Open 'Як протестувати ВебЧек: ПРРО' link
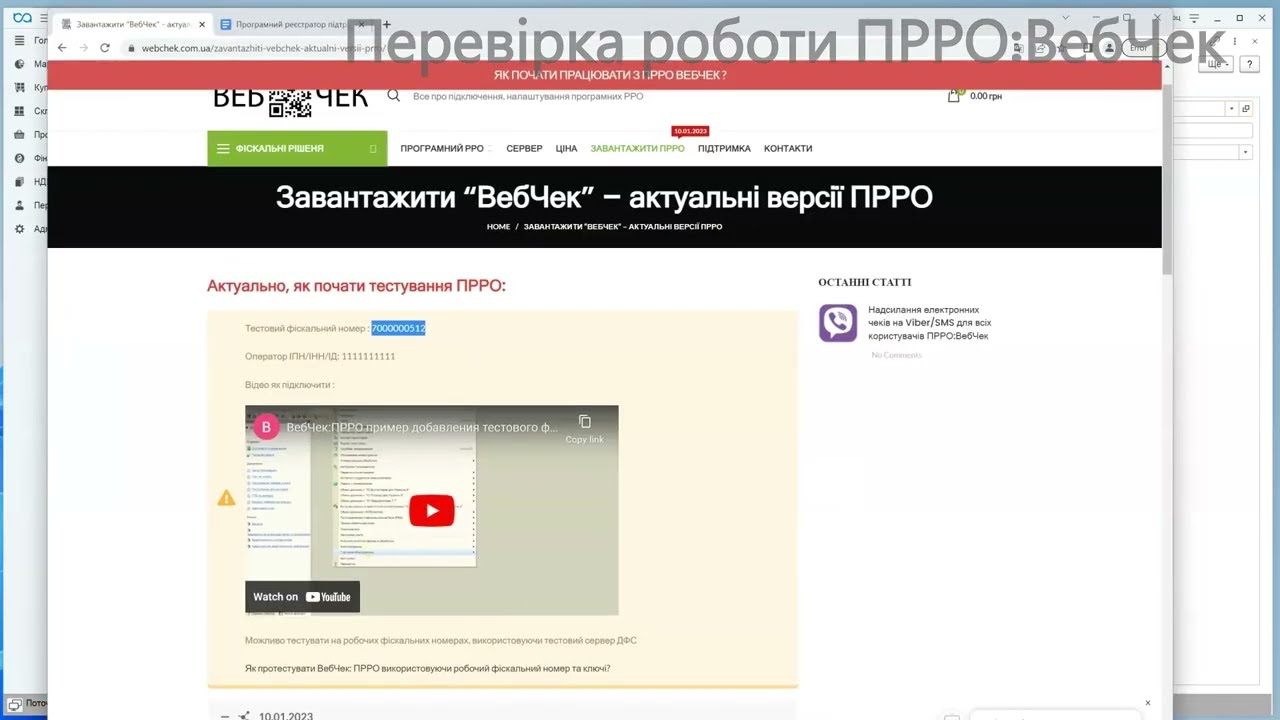This screenshot has height=720, width=1280. pos(427,668)
